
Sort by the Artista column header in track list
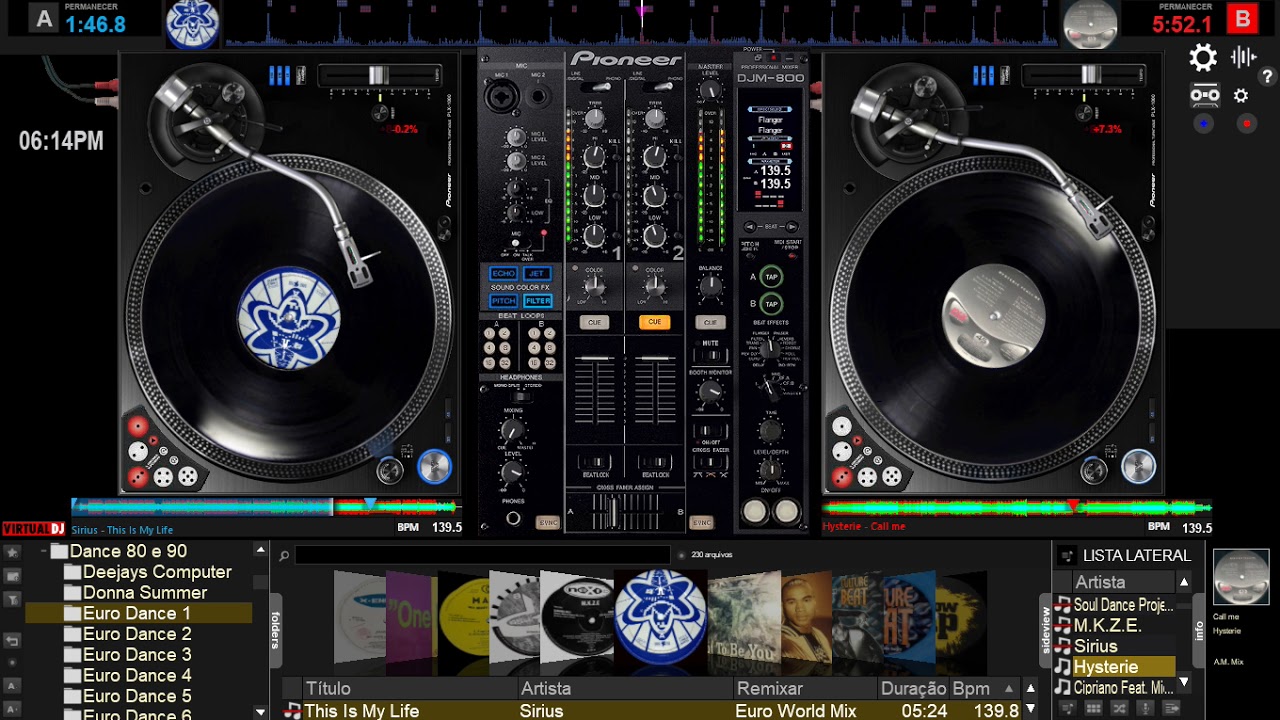click(x=625, y=689)
